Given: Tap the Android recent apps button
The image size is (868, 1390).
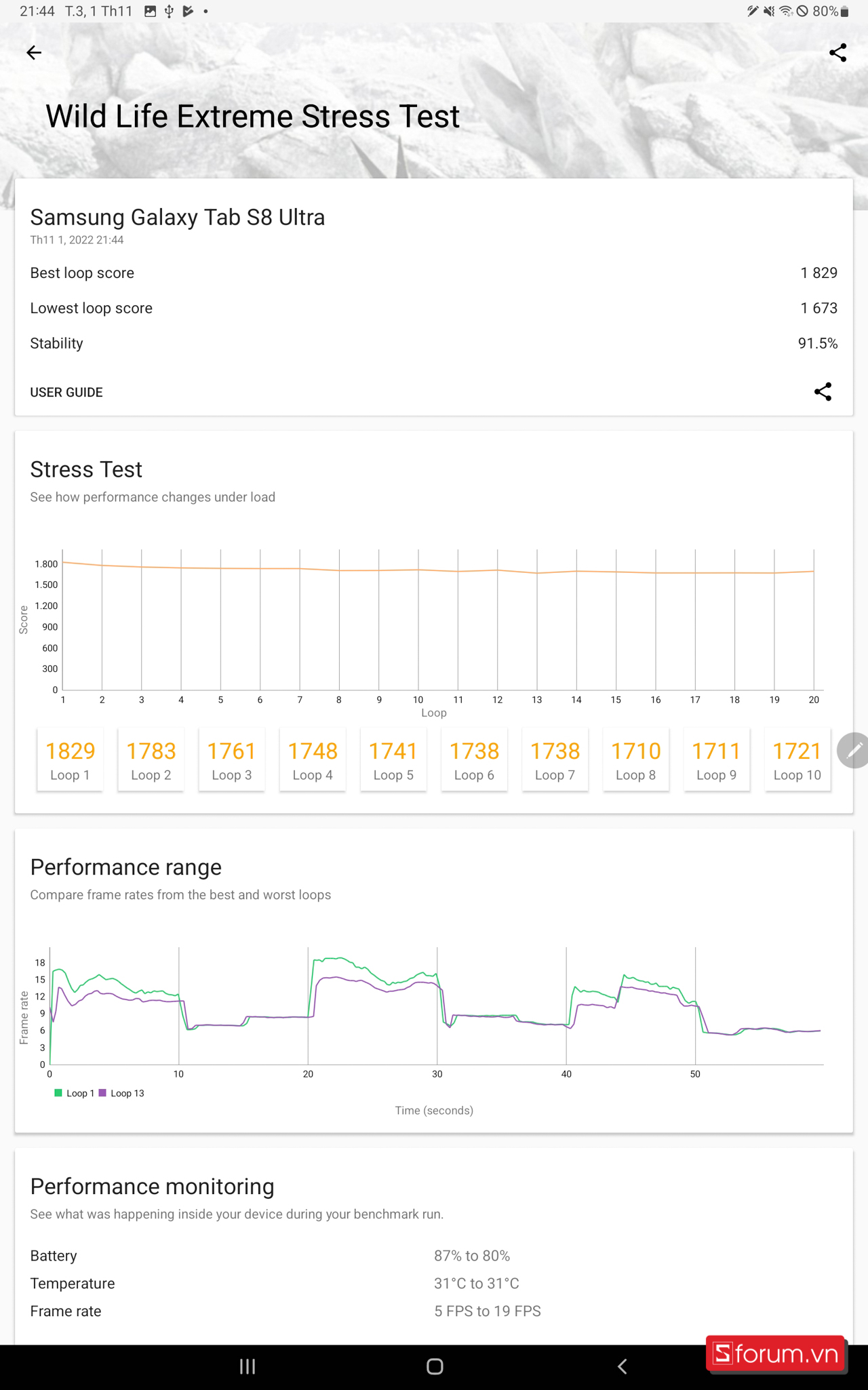Looking at the screenshot, I should 248,1366.
